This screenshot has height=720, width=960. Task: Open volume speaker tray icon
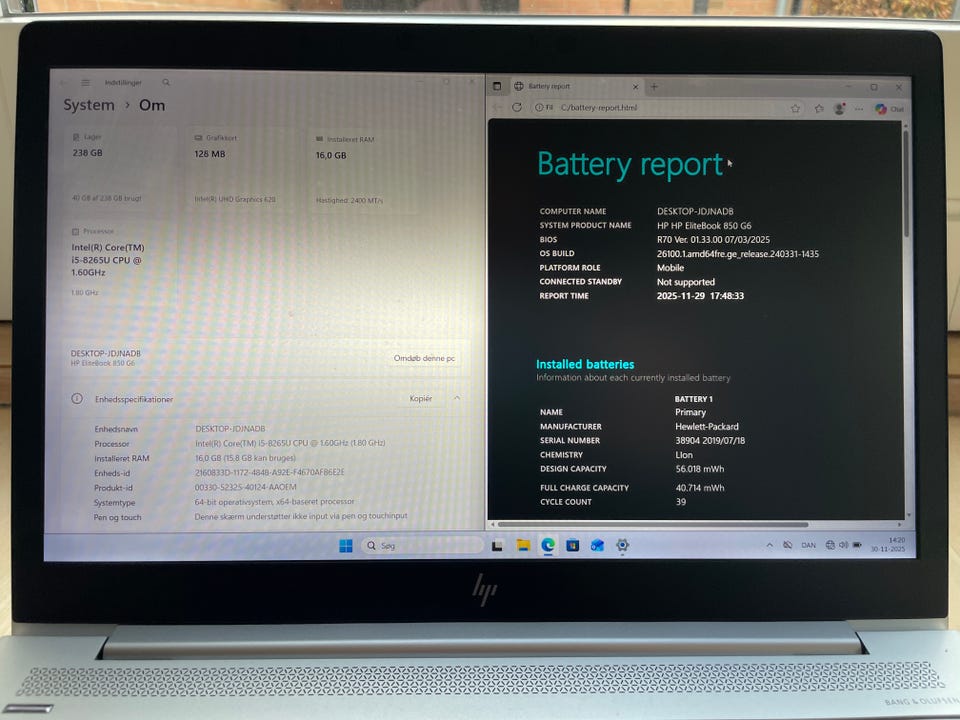(844, 545)
